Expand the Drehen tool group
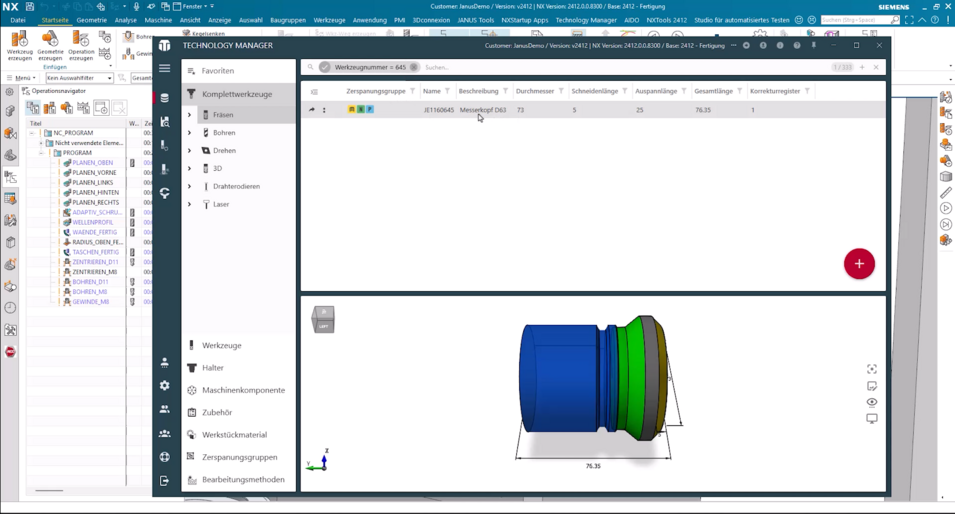 point(189,150)
